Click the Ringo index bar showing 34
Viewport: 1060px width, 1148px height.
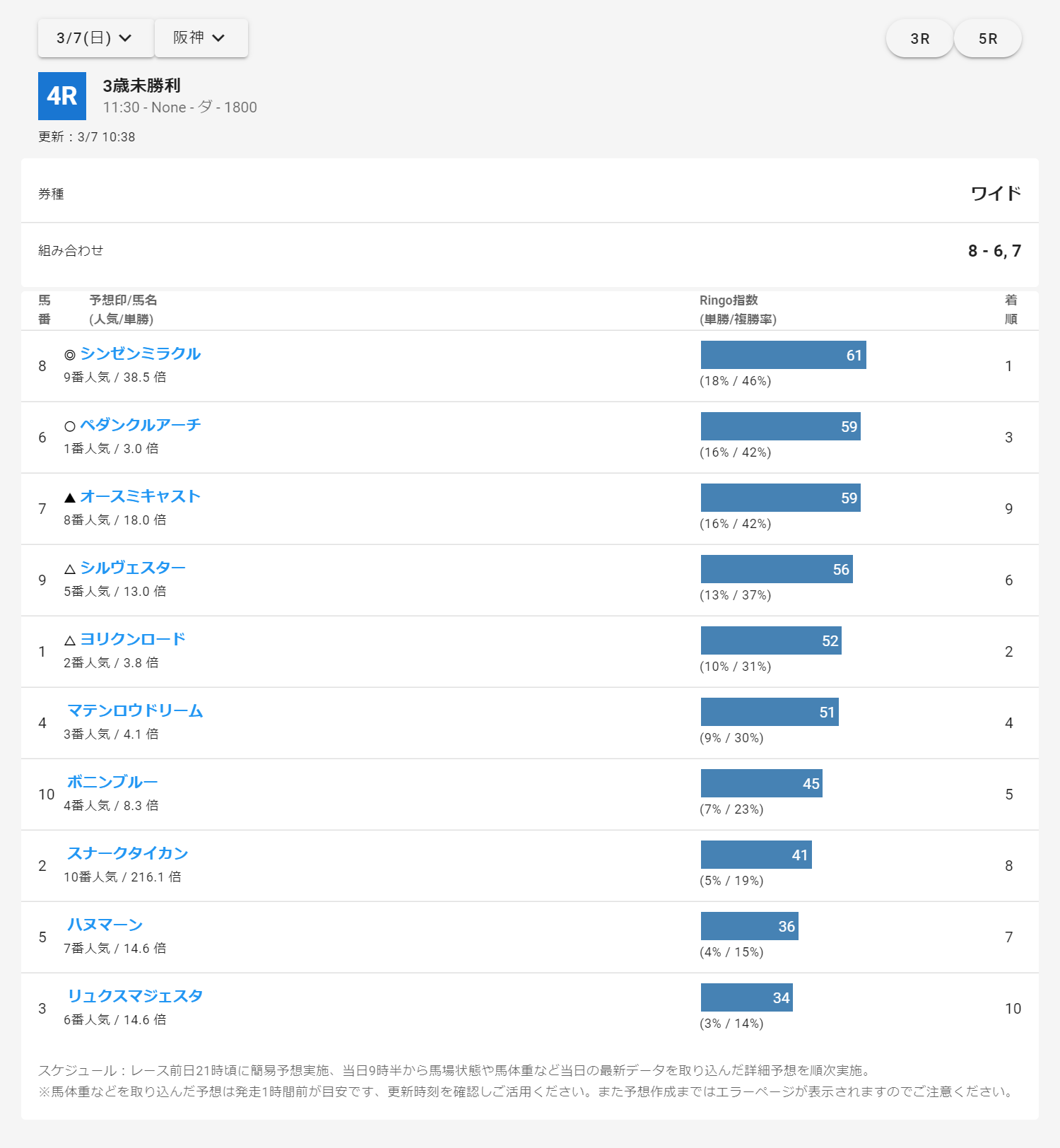[x=746, y=997]
